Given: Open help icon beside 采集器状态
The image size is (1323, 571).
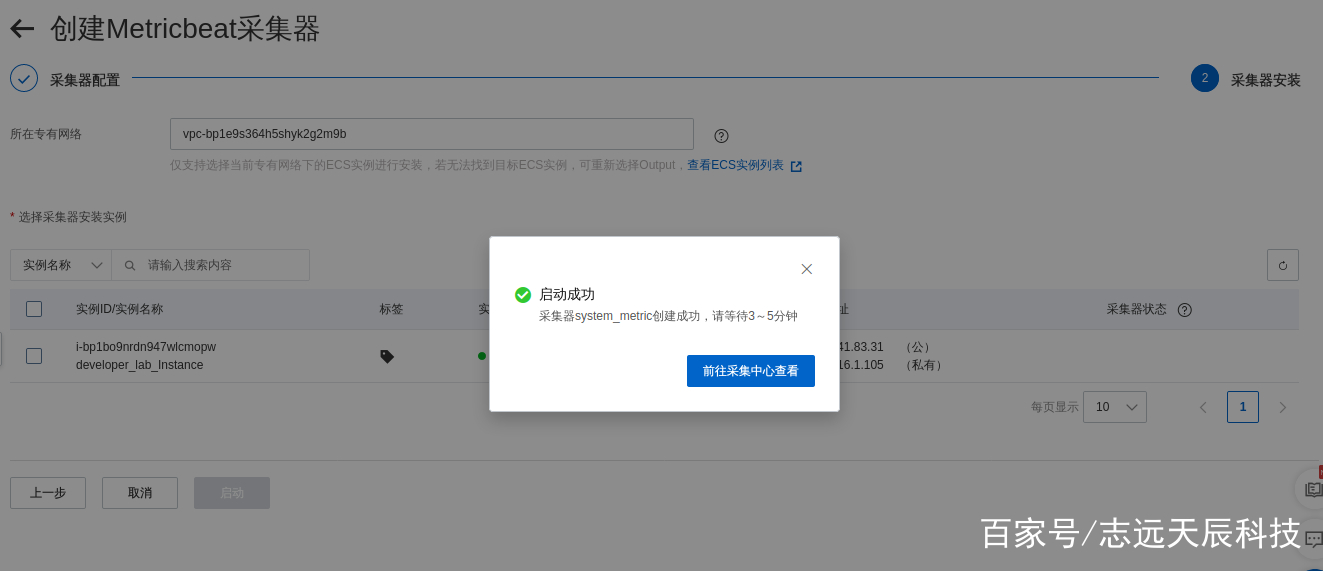Looking at the screenshot, I should tap(1185, 310).
